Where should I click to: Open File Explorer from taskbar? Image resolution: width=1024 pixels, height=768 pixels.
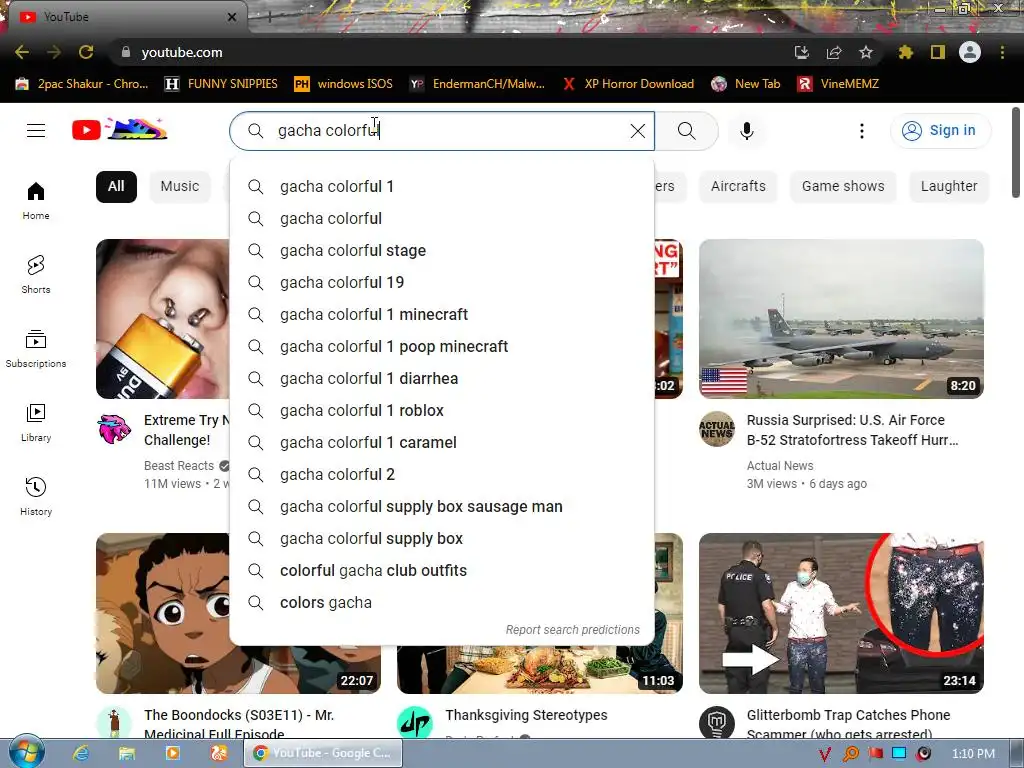(x=127, y=754)
